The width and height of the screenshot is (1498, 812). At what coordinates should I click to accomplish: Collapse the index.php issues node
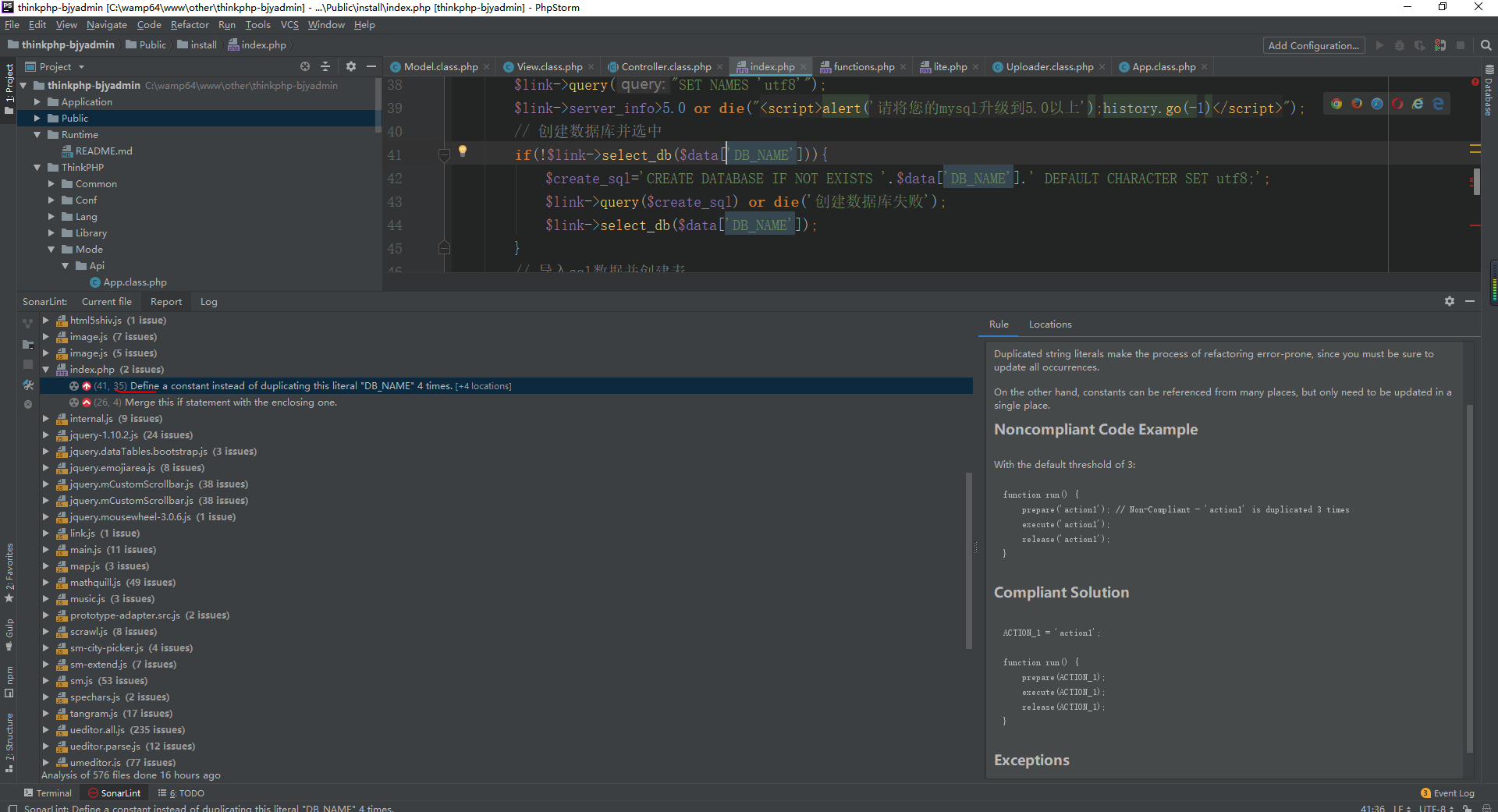(46, 370)
